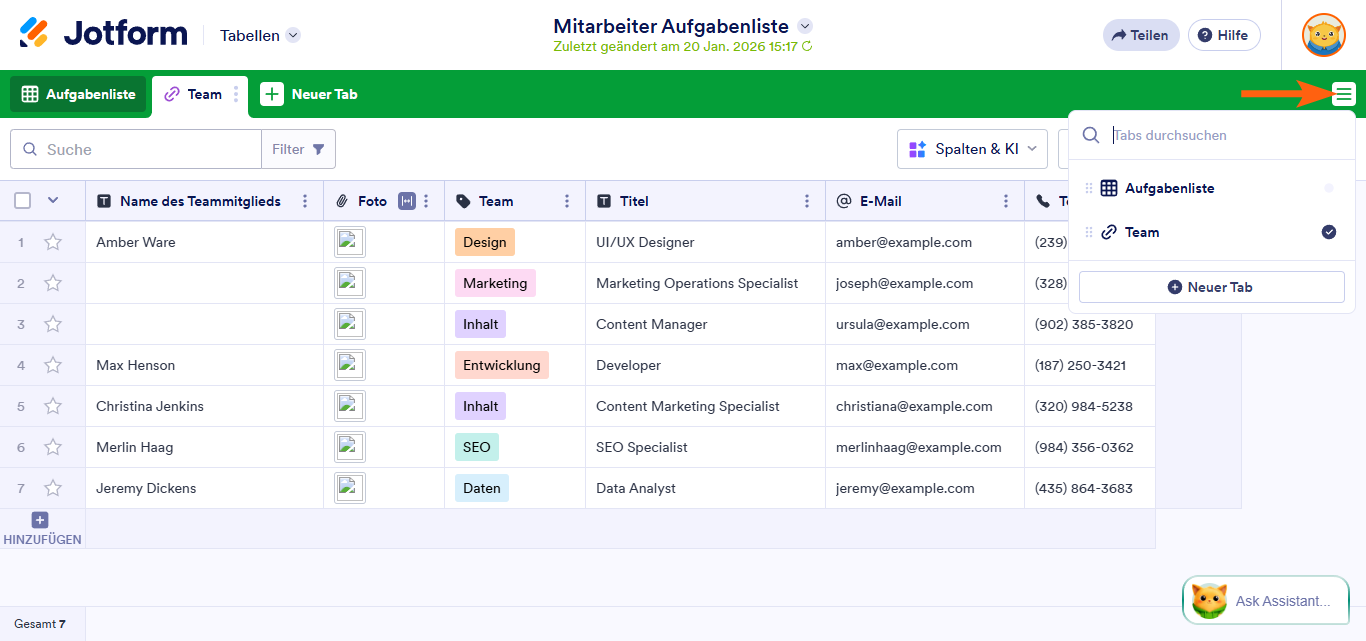Viewport: 1366px width, 641px height.
Task: Click the plus icon on the HINZUFÜGEN row button
Action: point(39,519)
